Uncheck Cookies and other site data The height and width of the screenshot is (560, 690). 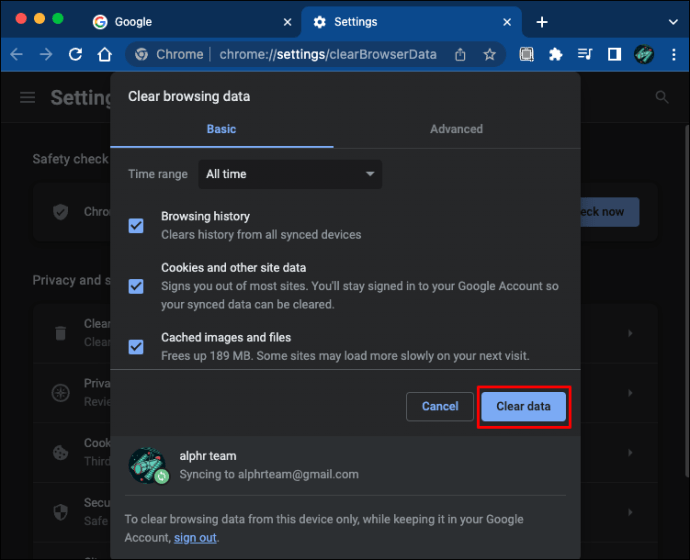(136, 286)
